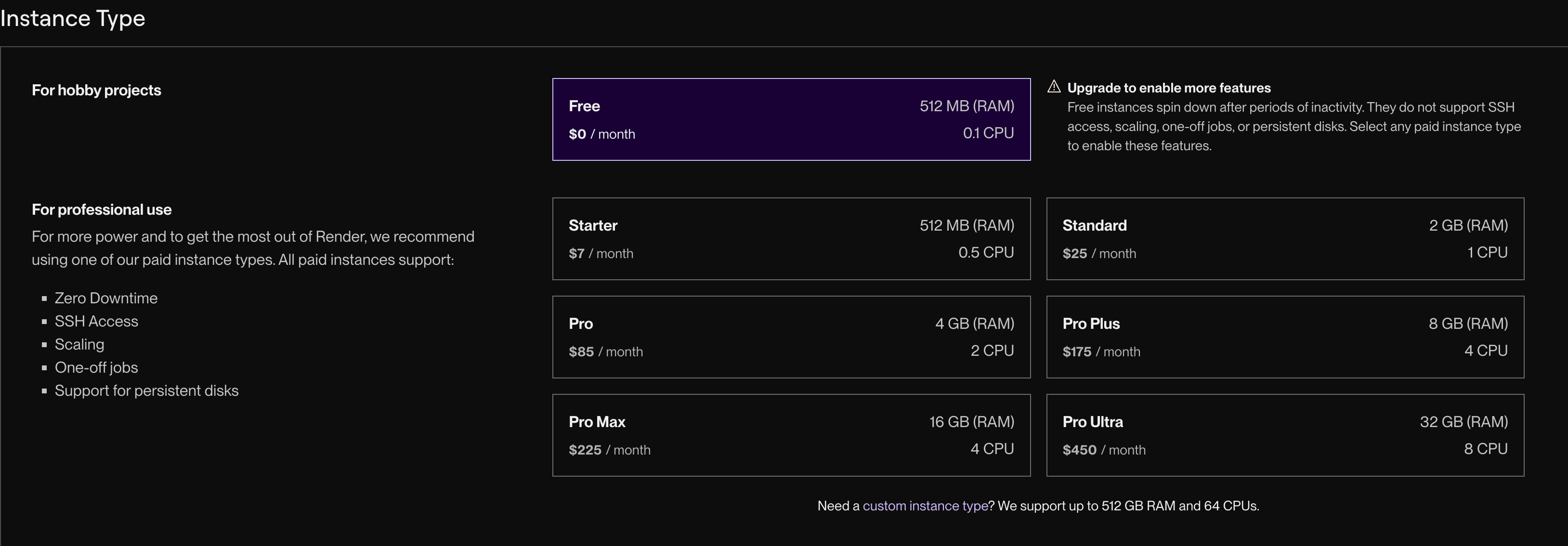Click the $175 / month price

[x=1101, y=352]
